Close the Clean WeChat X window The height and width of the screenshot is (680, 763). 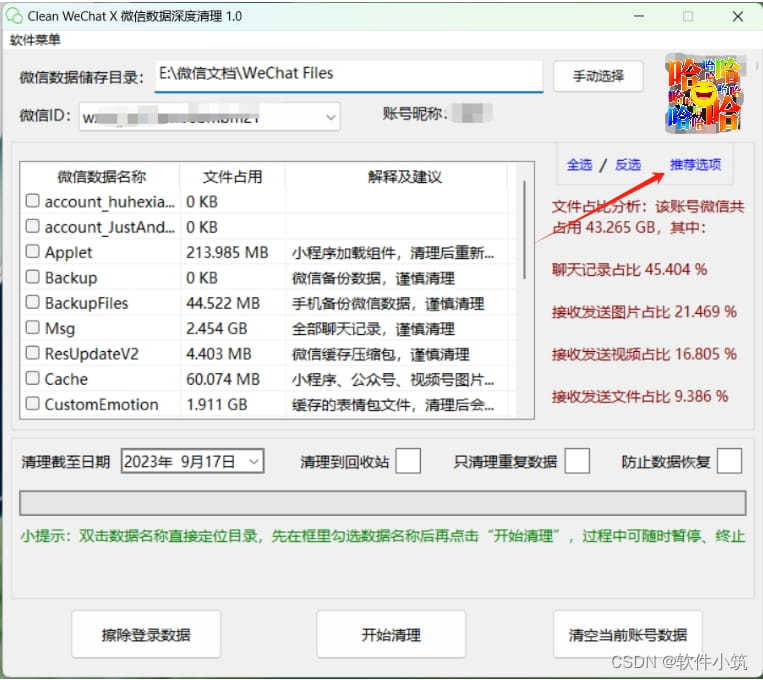tap(738, 16)
